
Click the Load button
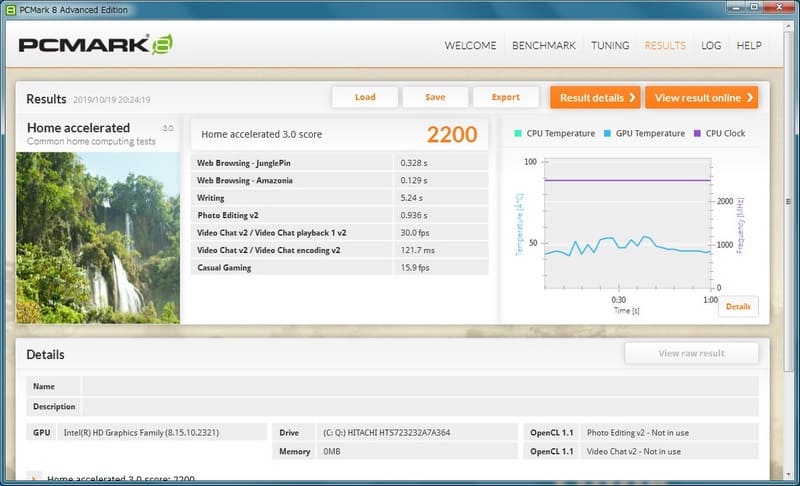pyautogui.click(x=365, y=97)
